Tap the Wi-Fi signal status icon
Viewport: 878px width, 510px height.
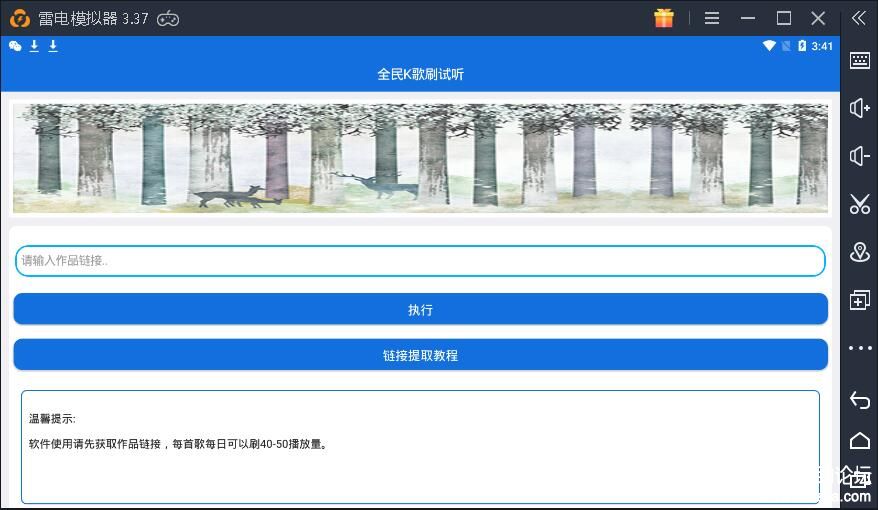(x=769, y=45)
